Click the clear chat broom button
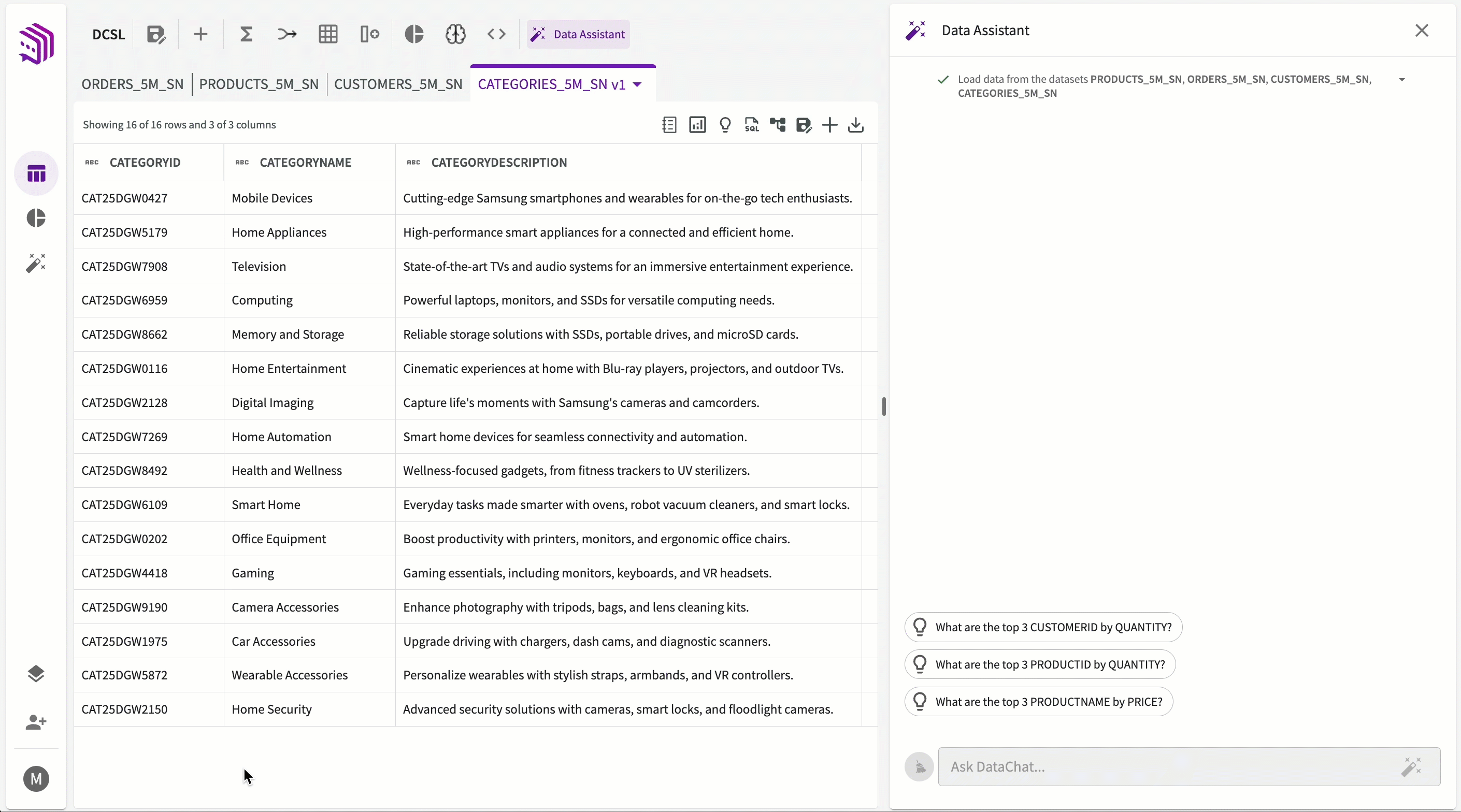 (x=920, y=766)
